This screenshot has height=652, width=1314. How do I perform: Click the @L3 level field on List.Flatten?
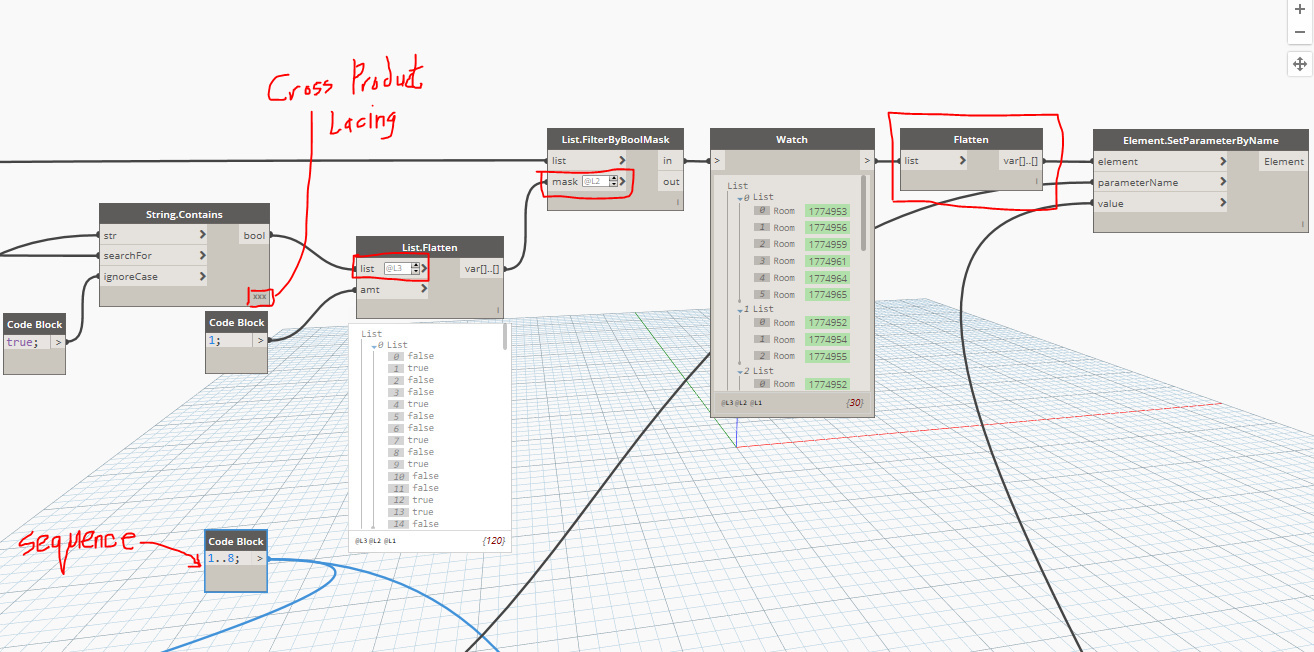click(396, 268)
